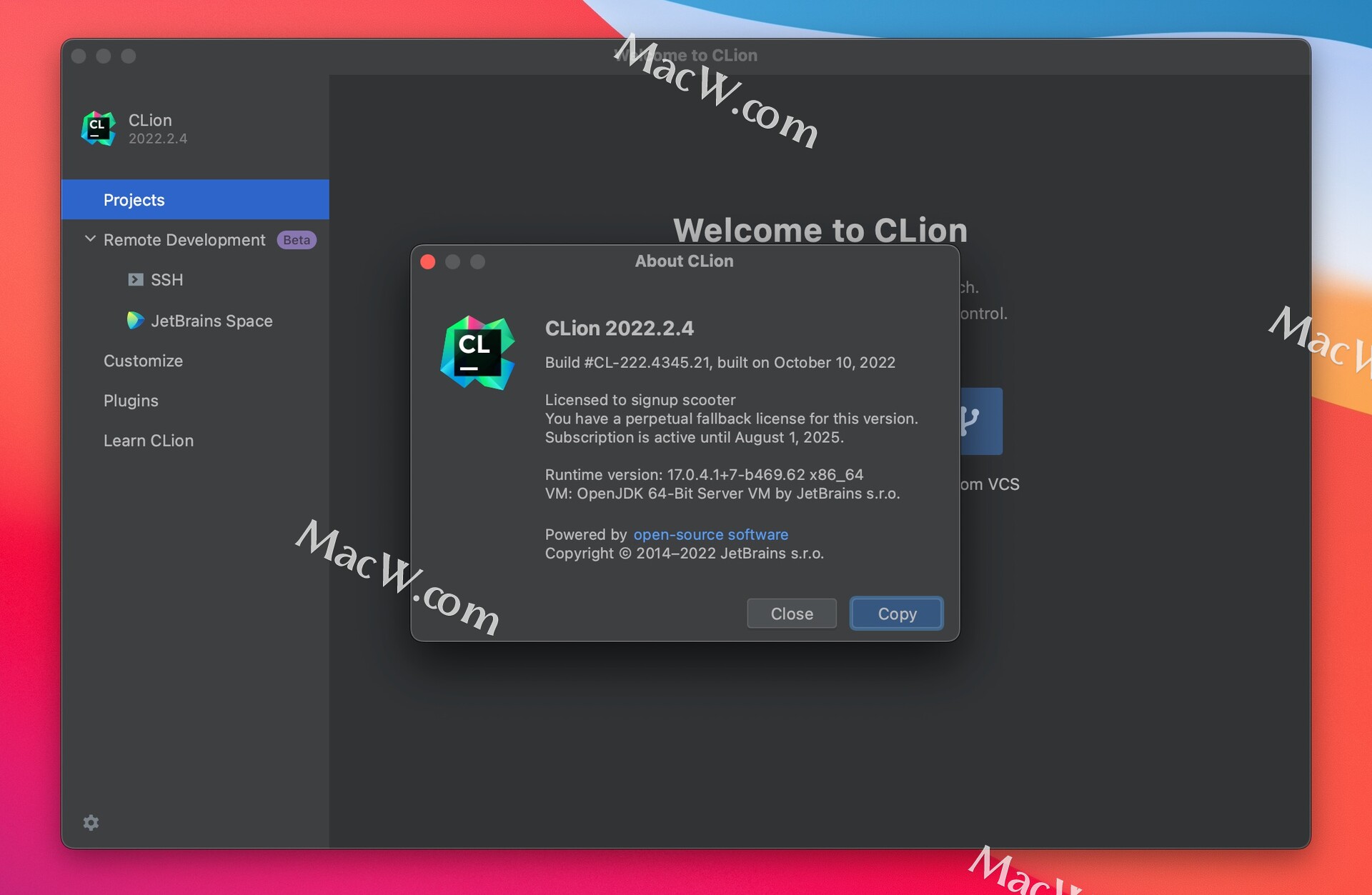
Task: Click the CLion application icon in sidebar
Action: 97,128
